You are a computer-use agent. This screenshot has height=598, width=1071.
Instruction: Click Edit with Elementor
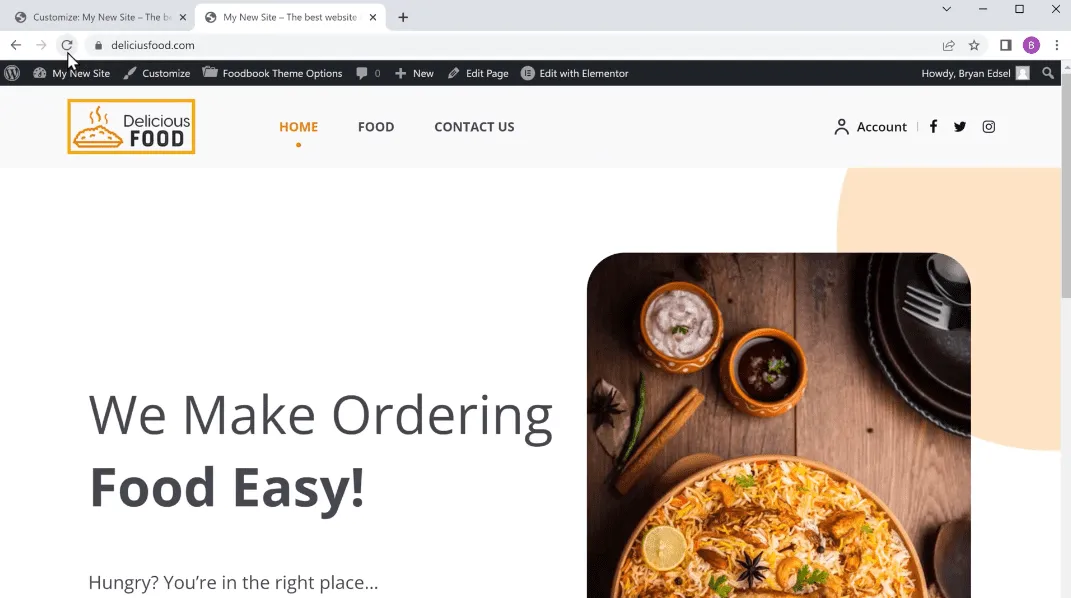click(x=574, y=73)
